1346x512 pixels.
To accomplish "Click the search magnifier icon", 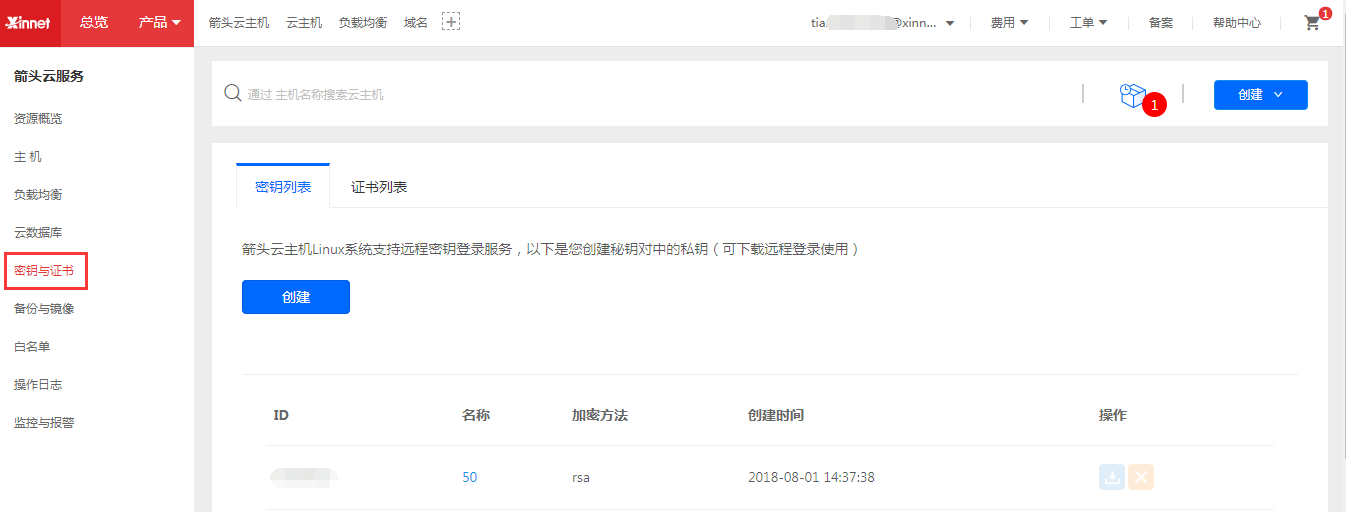I will click(232, 94).
